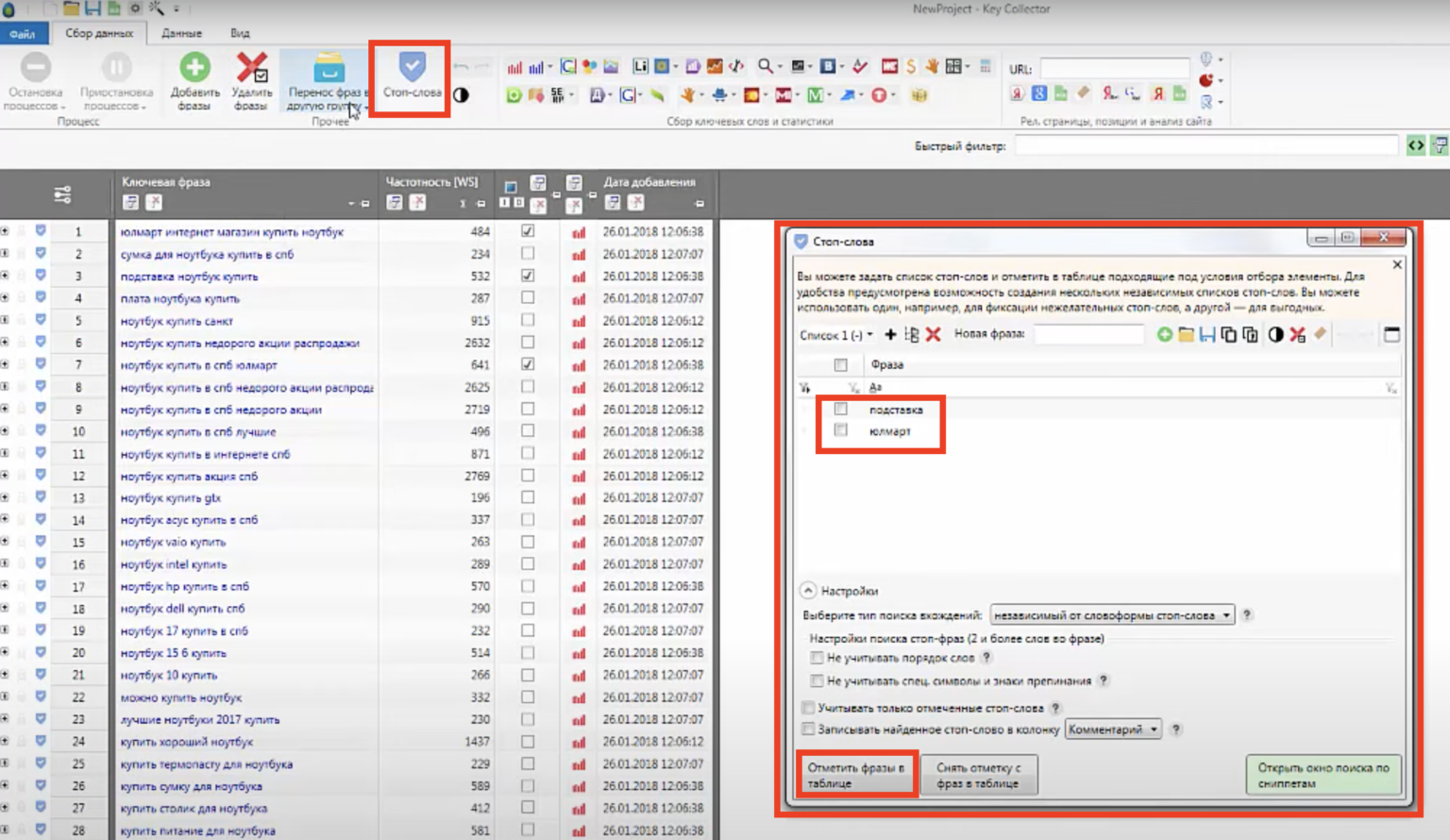This screenshot has width=1450, height=840.
Task: Check the подставка stop-word checkbox
Action: [x=840, y=409]
